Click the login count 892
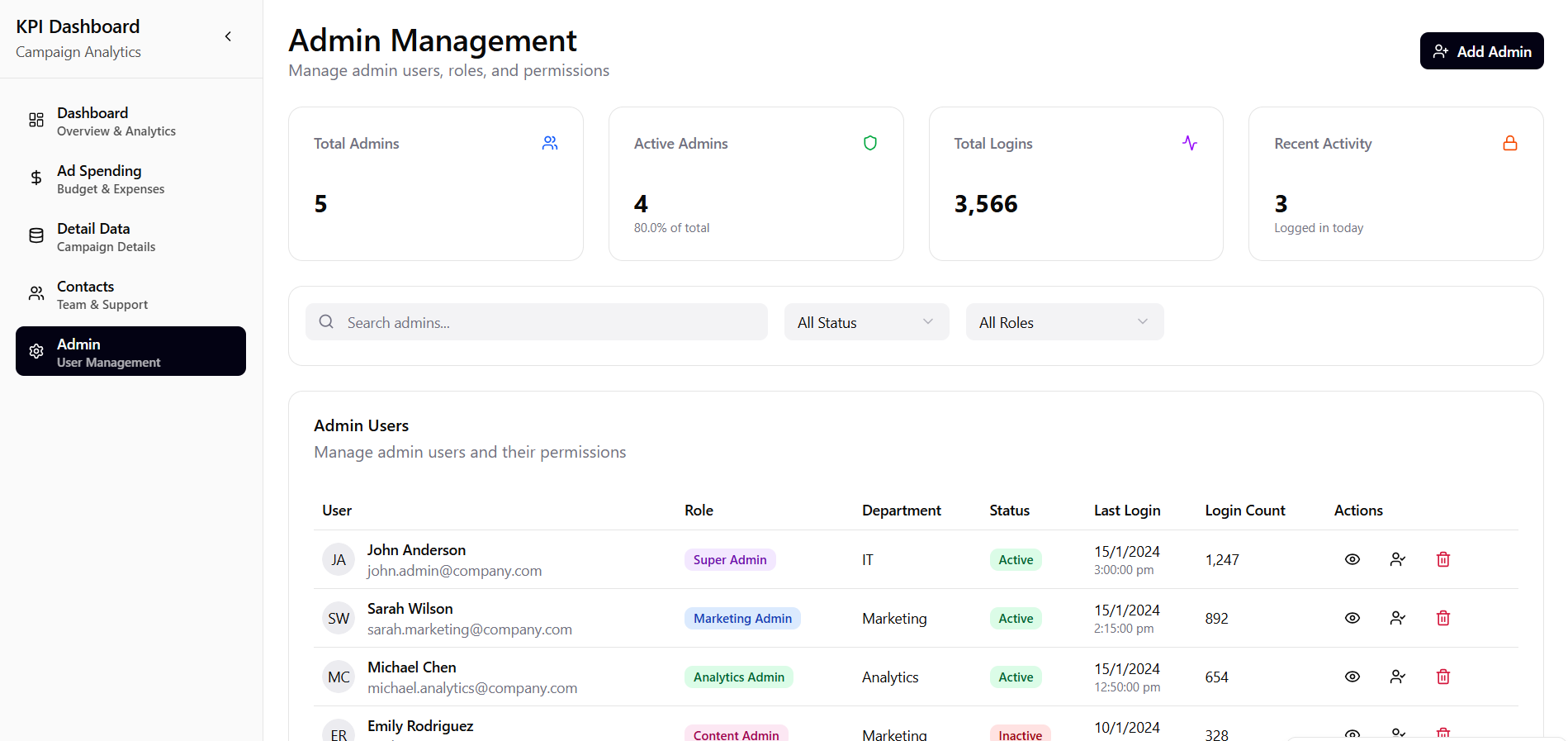The width and height of the screenshot is (1568, 741). 1216,618
